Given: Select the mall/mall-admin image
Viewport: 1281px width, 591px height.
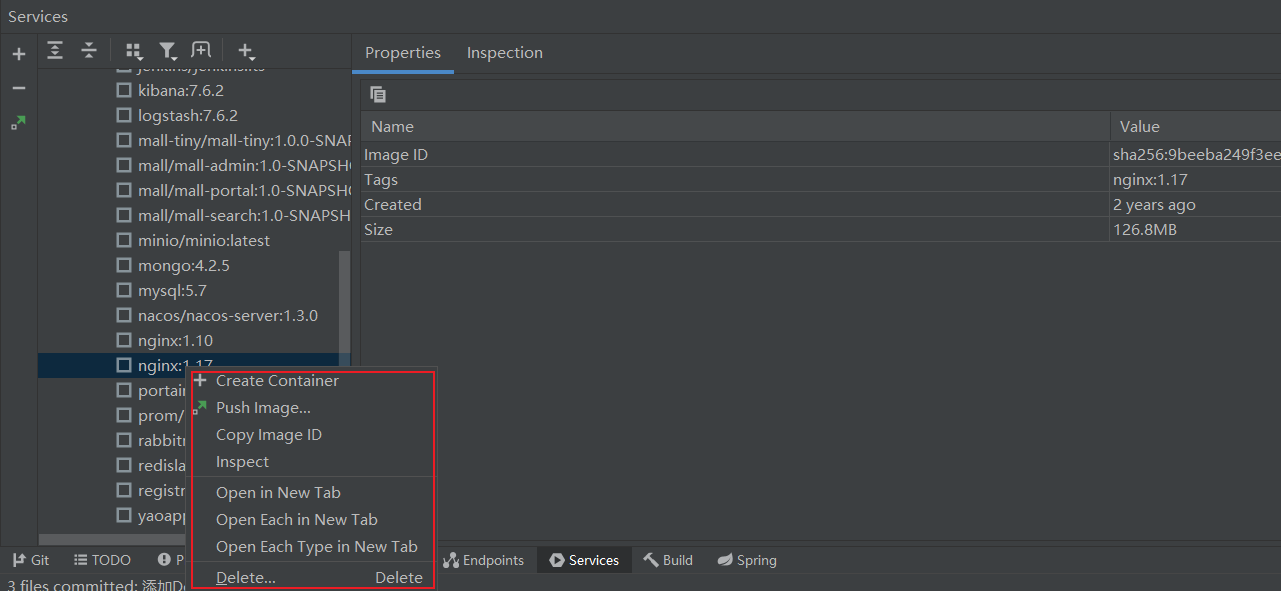Looking at the screenshot, I should [x=245, y=165].
